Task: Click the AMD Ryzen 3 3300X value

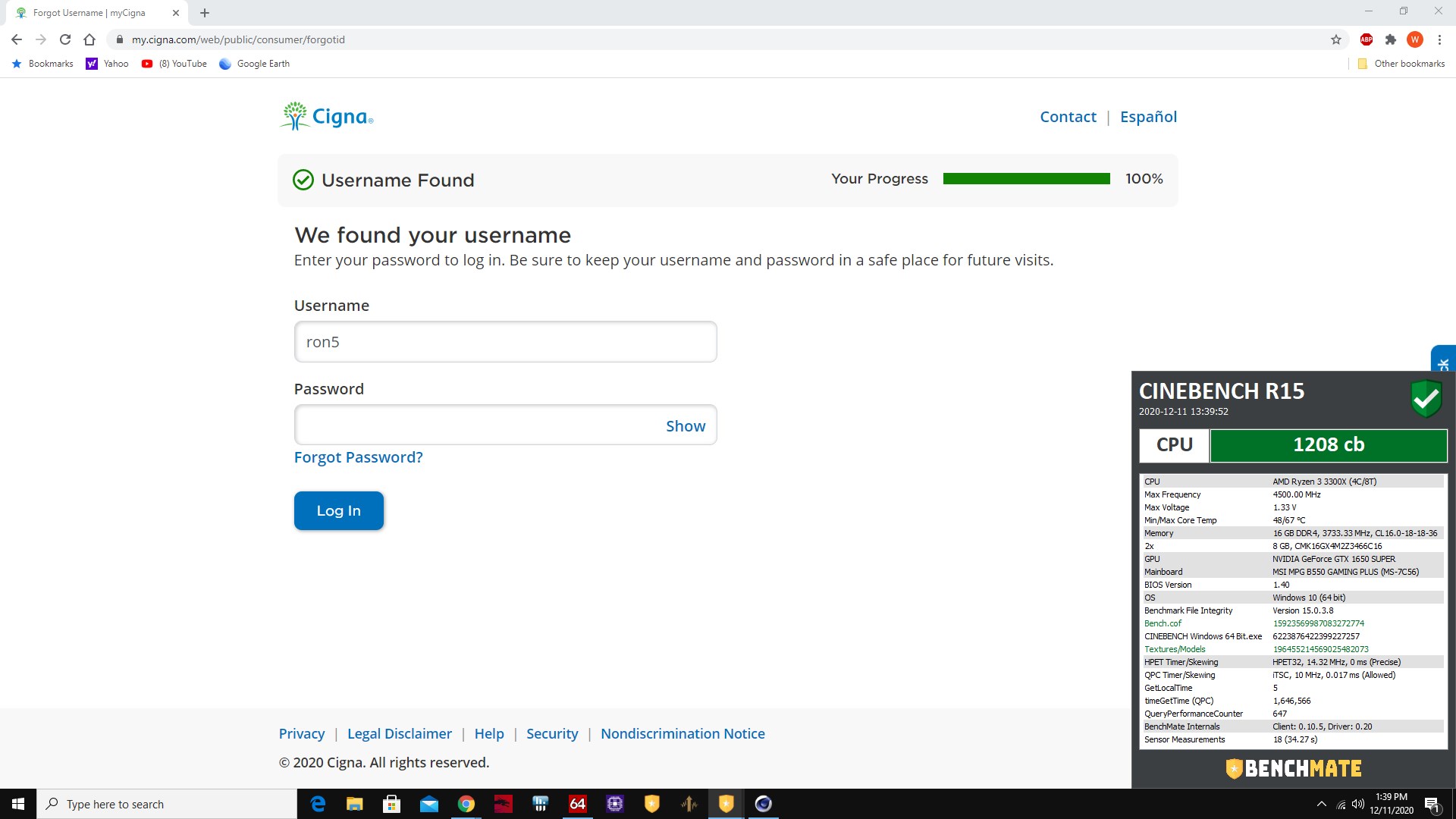Action: 1324,482
